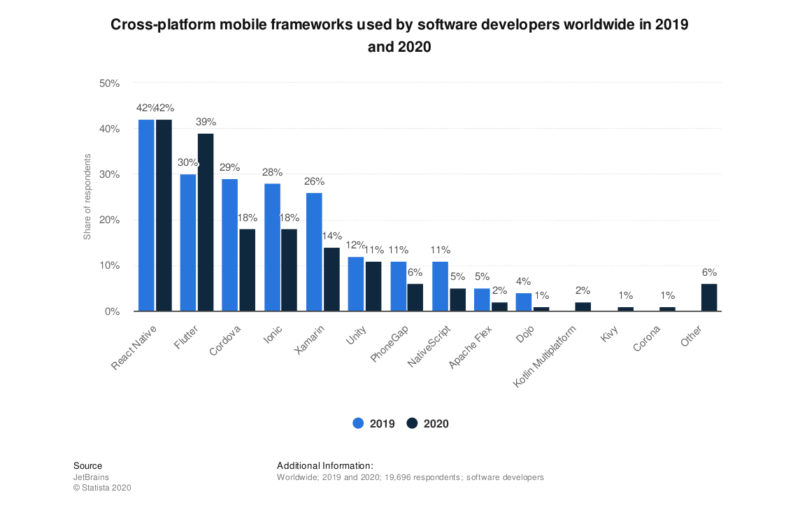This screenshot has height=508, width=800.
Task: Click the Cordova 2019 bar at 29%
Action: tap(230, 245)
